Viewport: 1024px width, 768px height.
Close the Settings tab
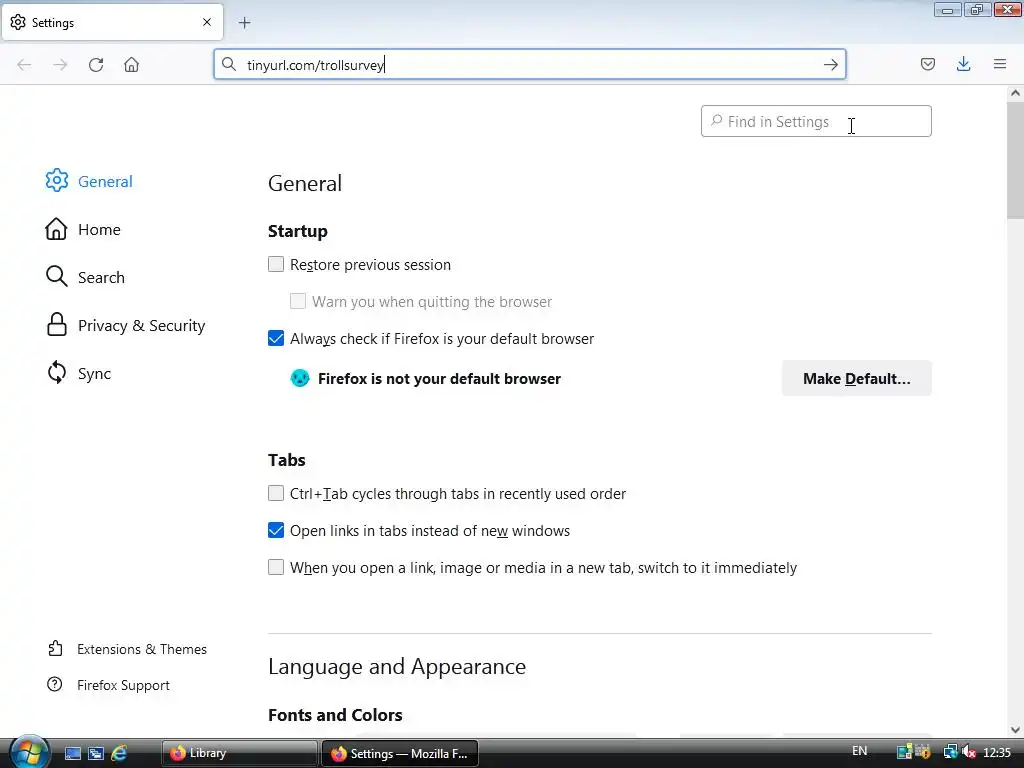pyautogui.click(x=207, y=22)
